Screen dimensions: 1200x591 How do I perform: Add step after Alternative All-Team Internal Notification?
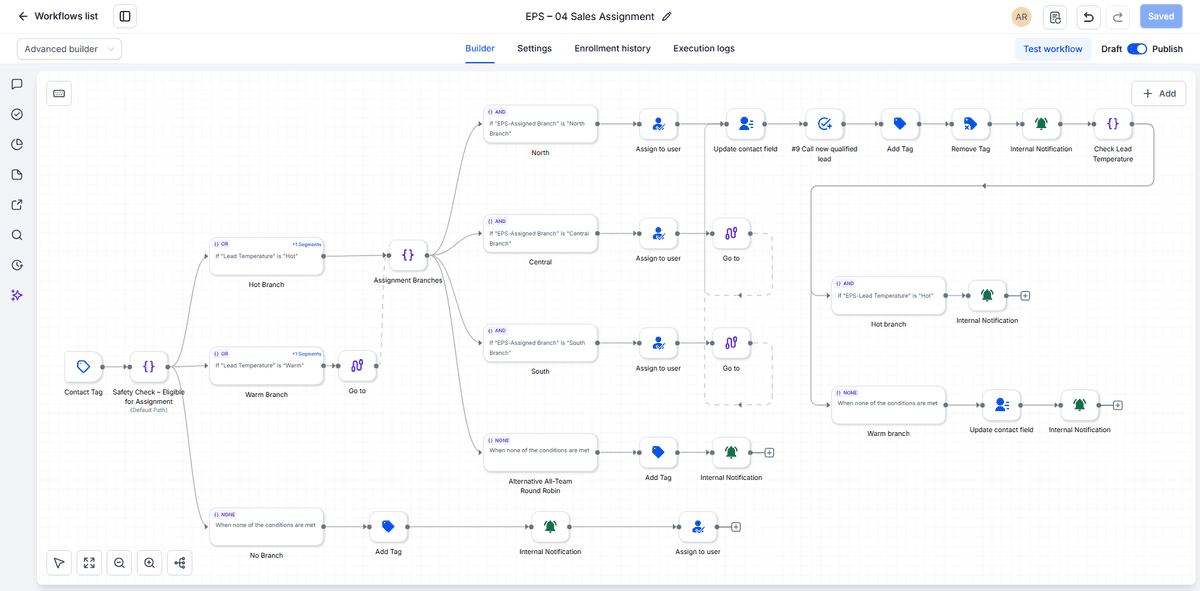pos(769,453)
